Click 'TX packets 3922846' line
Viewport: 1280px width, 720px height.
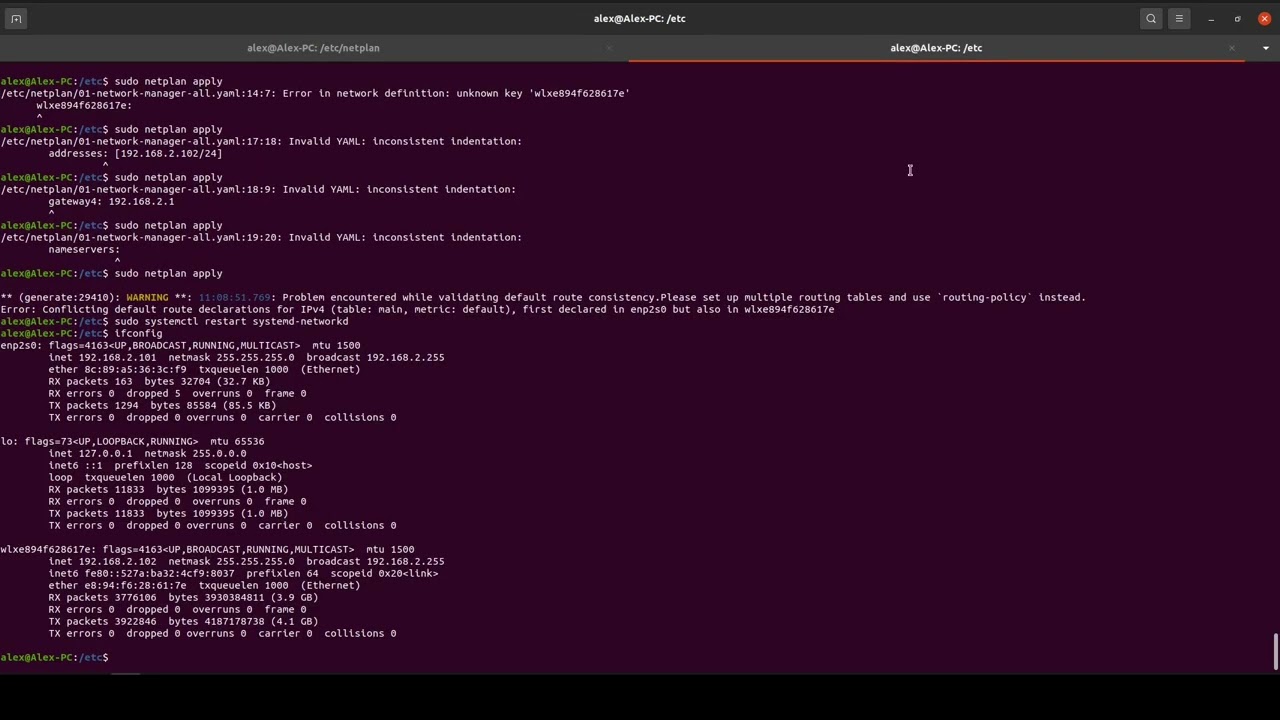tap(183, 621)
